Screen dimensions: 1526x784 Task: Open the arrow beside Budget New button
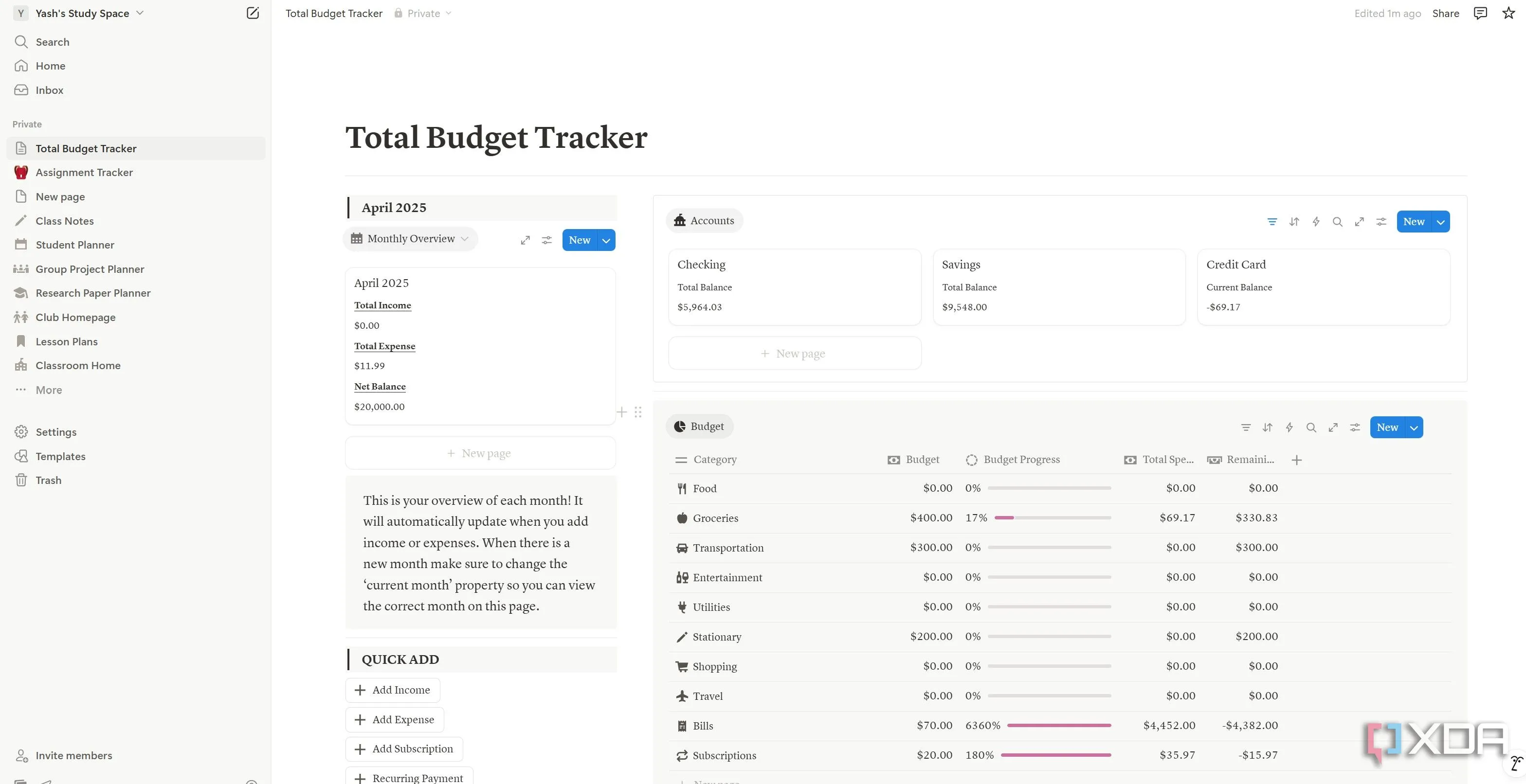coord(1414,428)
